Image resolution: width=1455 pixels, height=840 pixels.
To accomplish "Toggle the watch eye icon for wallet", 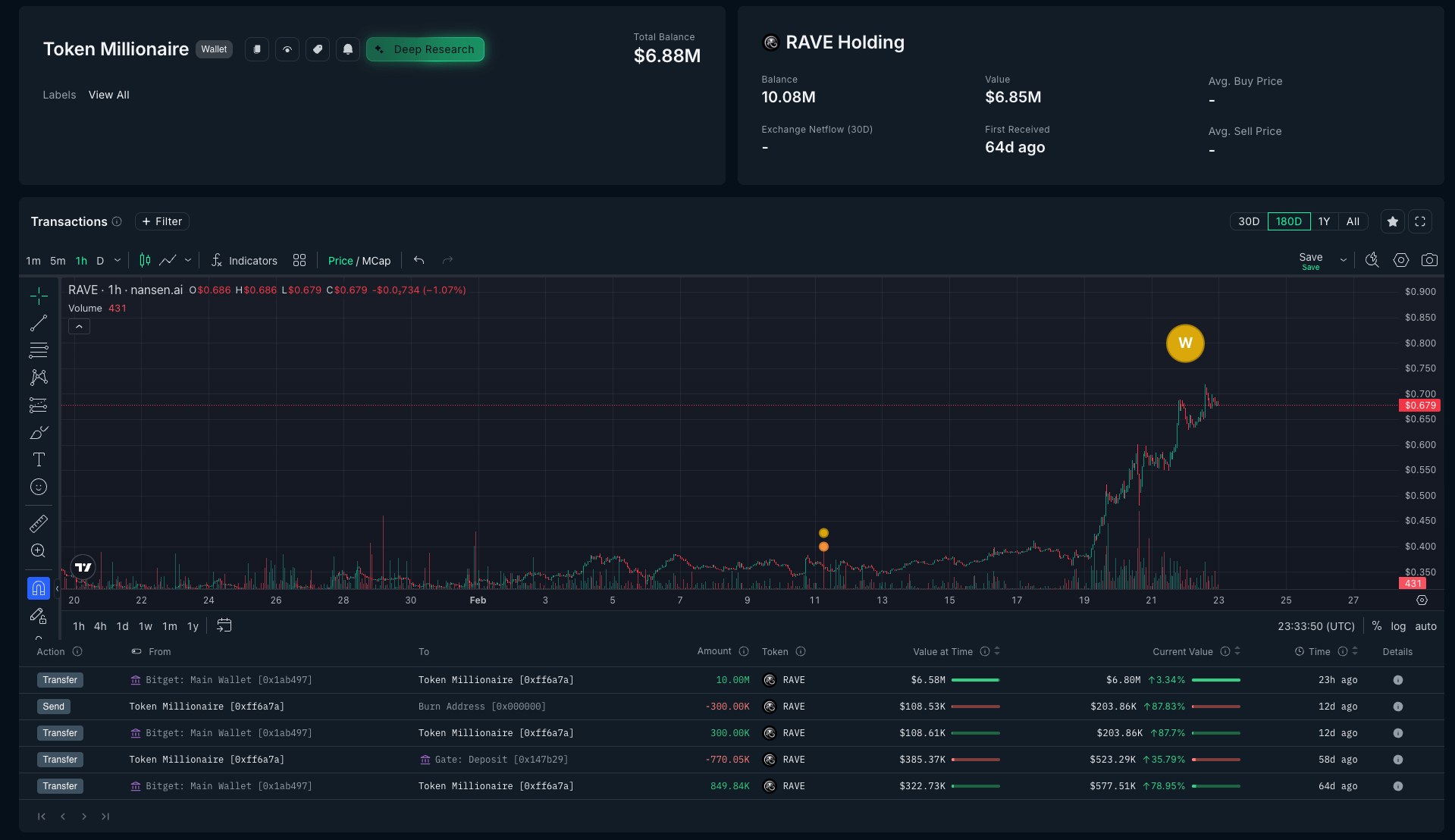I will pyautogui.click(x=287, y=49).
